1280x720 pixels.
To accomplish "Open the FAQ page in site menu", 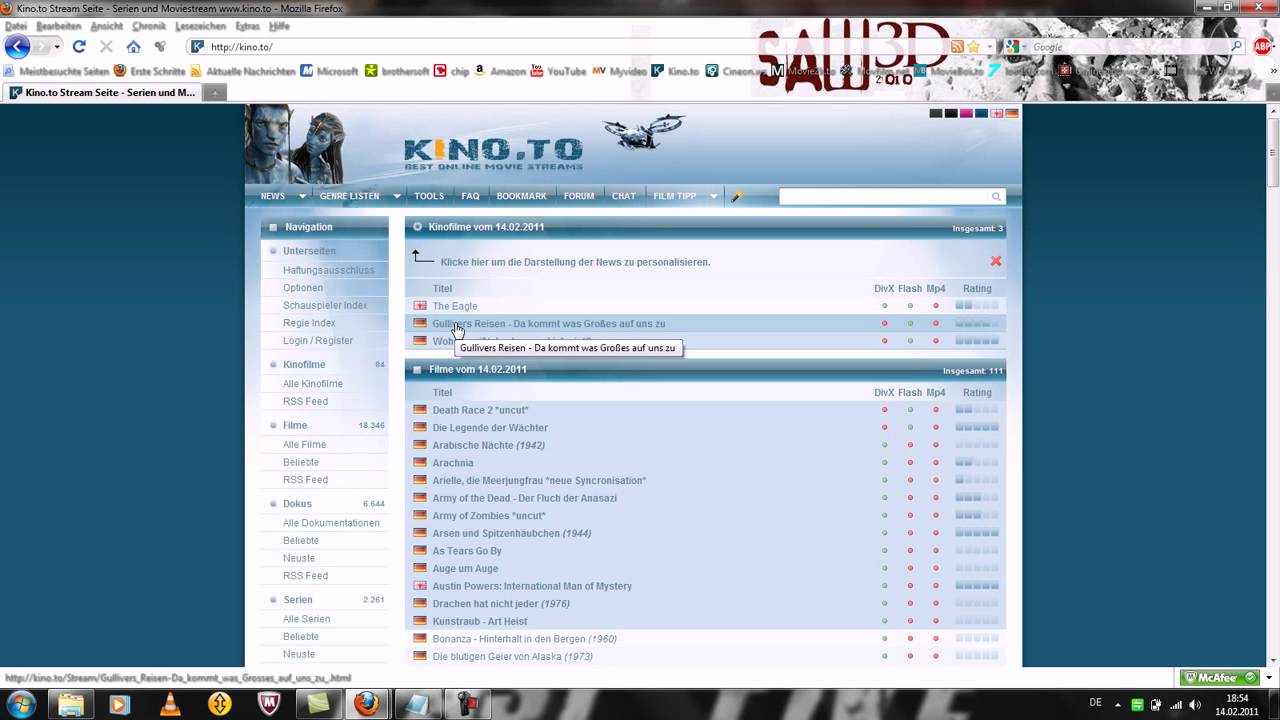I will [x=470, y=196].
